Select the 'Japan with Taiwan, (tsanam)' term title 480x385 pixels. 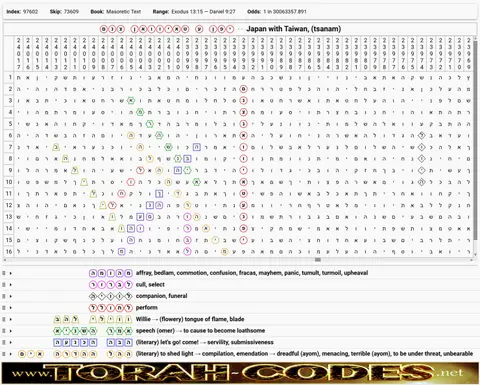[294, 29]
